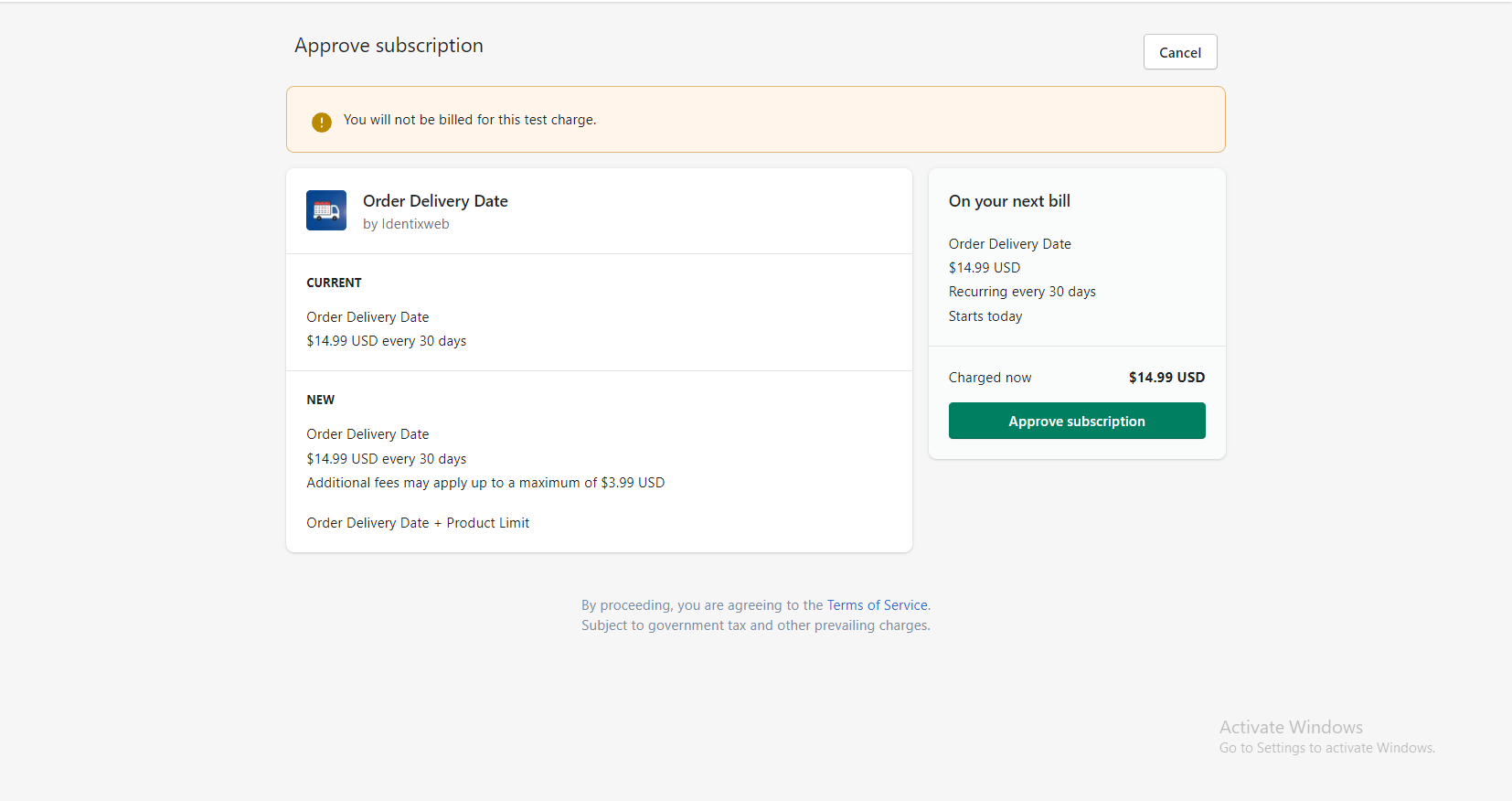Click '$14.99 USD' under On your next bill
The image size is (1512, 801).
coord(985,268)
